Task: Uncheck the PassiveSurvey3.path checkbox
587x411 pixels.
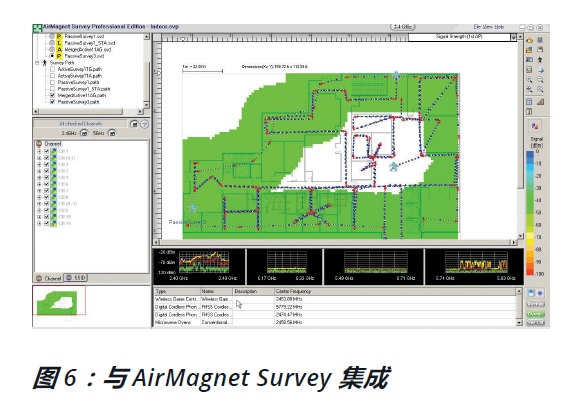Action: [52, 102]
